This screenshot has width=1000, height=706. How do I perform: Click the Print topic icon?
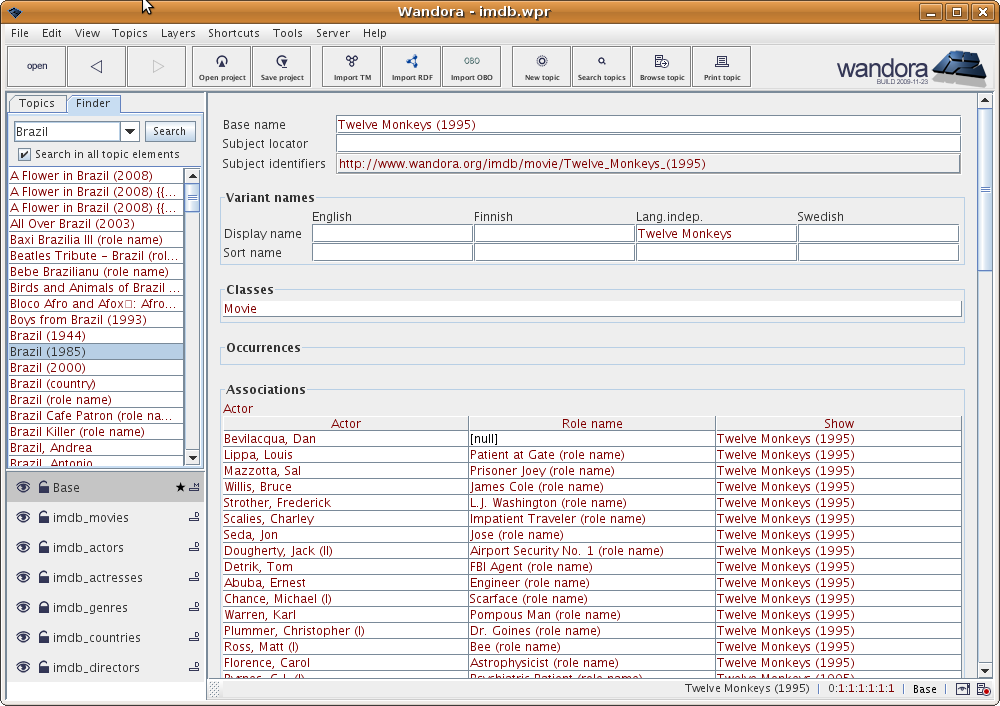click(721, 66)
